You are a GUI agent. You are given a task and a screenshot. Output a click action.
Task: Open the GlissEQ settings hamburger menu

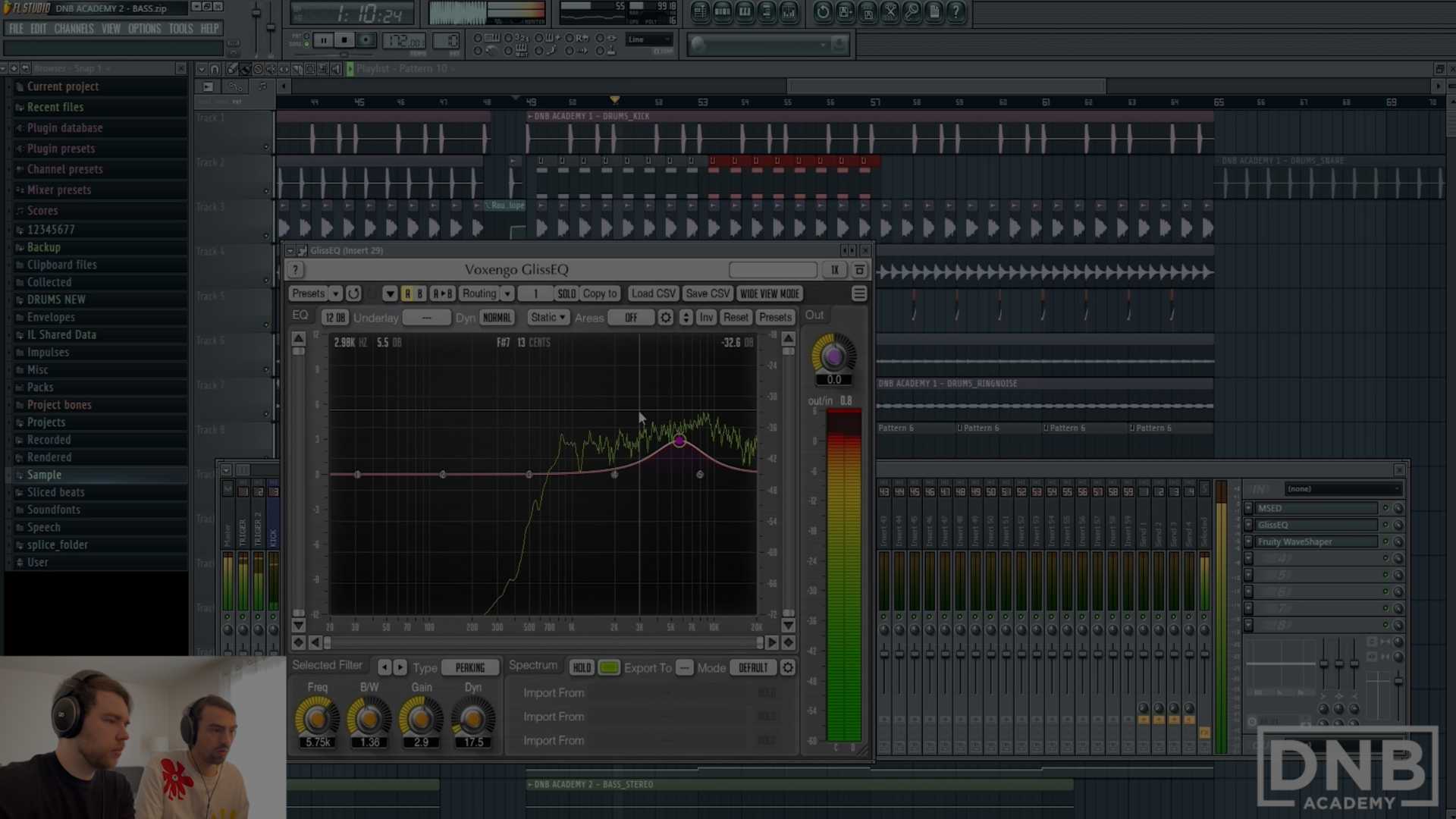(x=859, y=293)
